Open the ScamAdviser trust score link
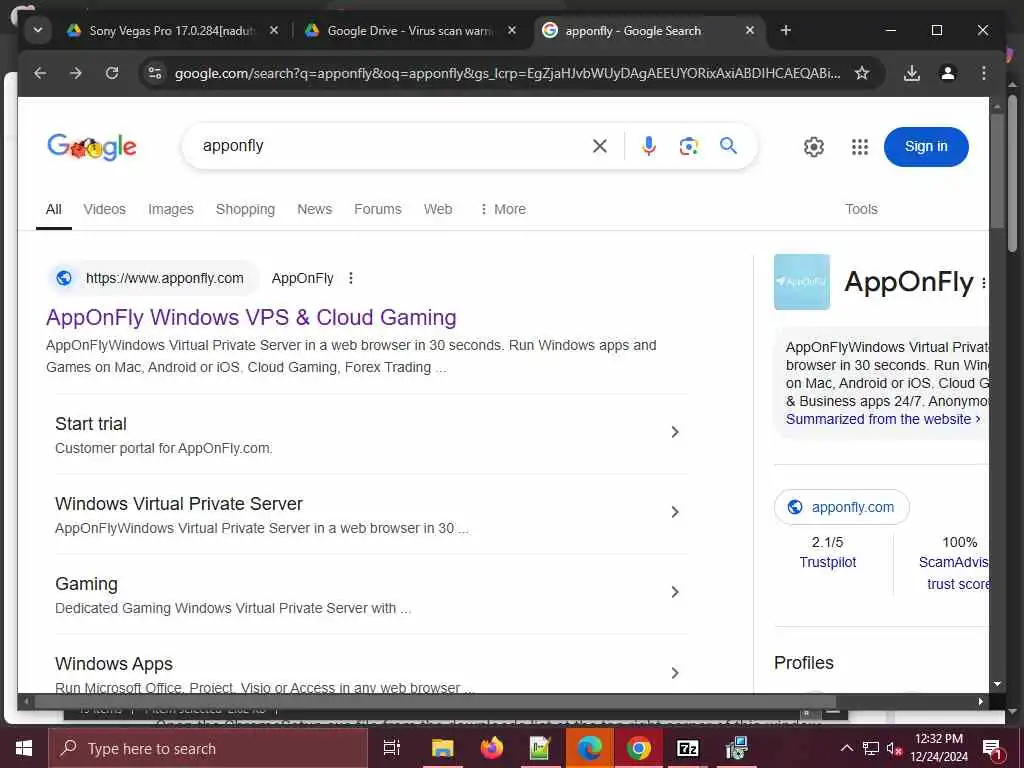This screenshot has width=1024, height=768. click(x=954, y=573)
